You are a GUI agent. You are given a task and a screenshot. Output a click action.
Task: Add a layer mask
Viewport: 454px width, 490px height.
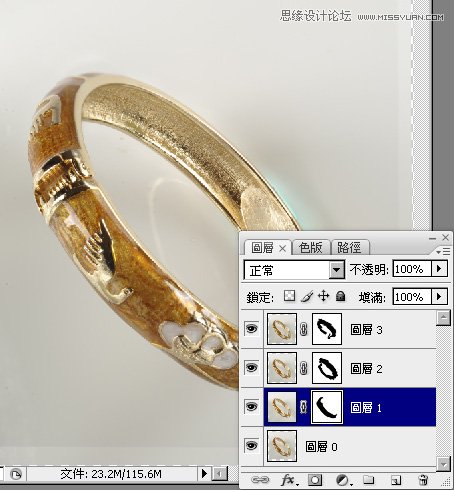coord(315,480)
